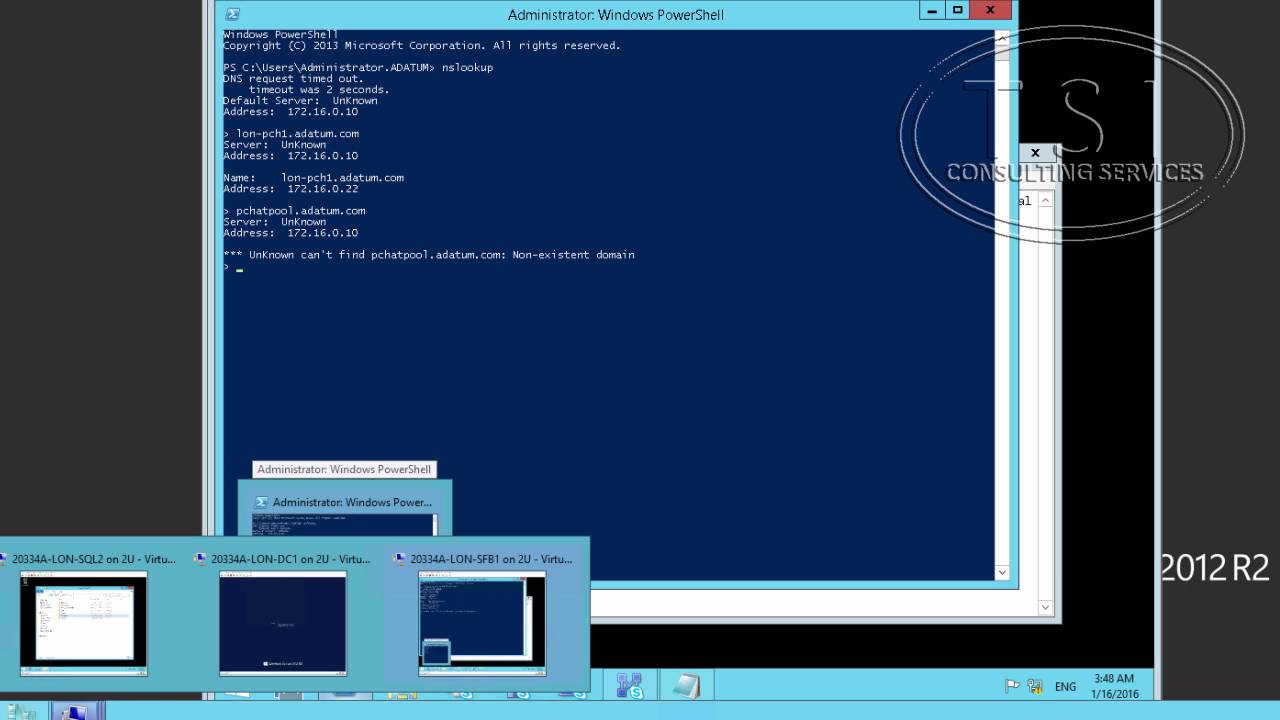Click the down arrow of the background window scrollbar
The image size is (1280, 720).
click(1045, 607)
